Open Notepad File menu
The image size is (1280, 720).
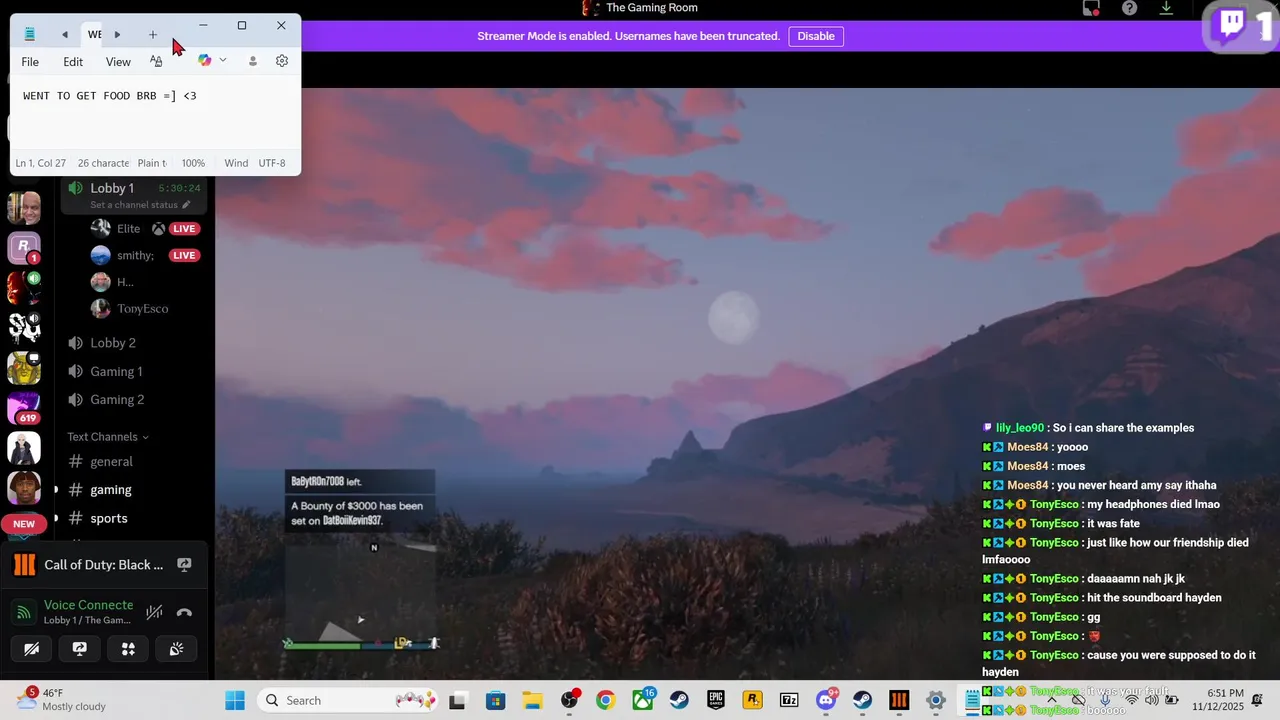click(x=30, y=62)
